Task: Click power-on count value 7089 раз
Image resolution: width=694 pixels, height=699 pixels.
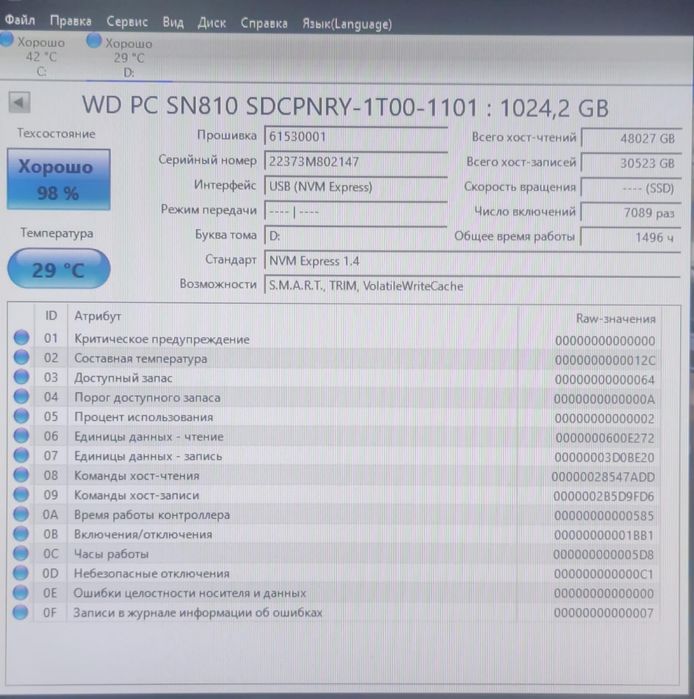Action: (631, 213)
